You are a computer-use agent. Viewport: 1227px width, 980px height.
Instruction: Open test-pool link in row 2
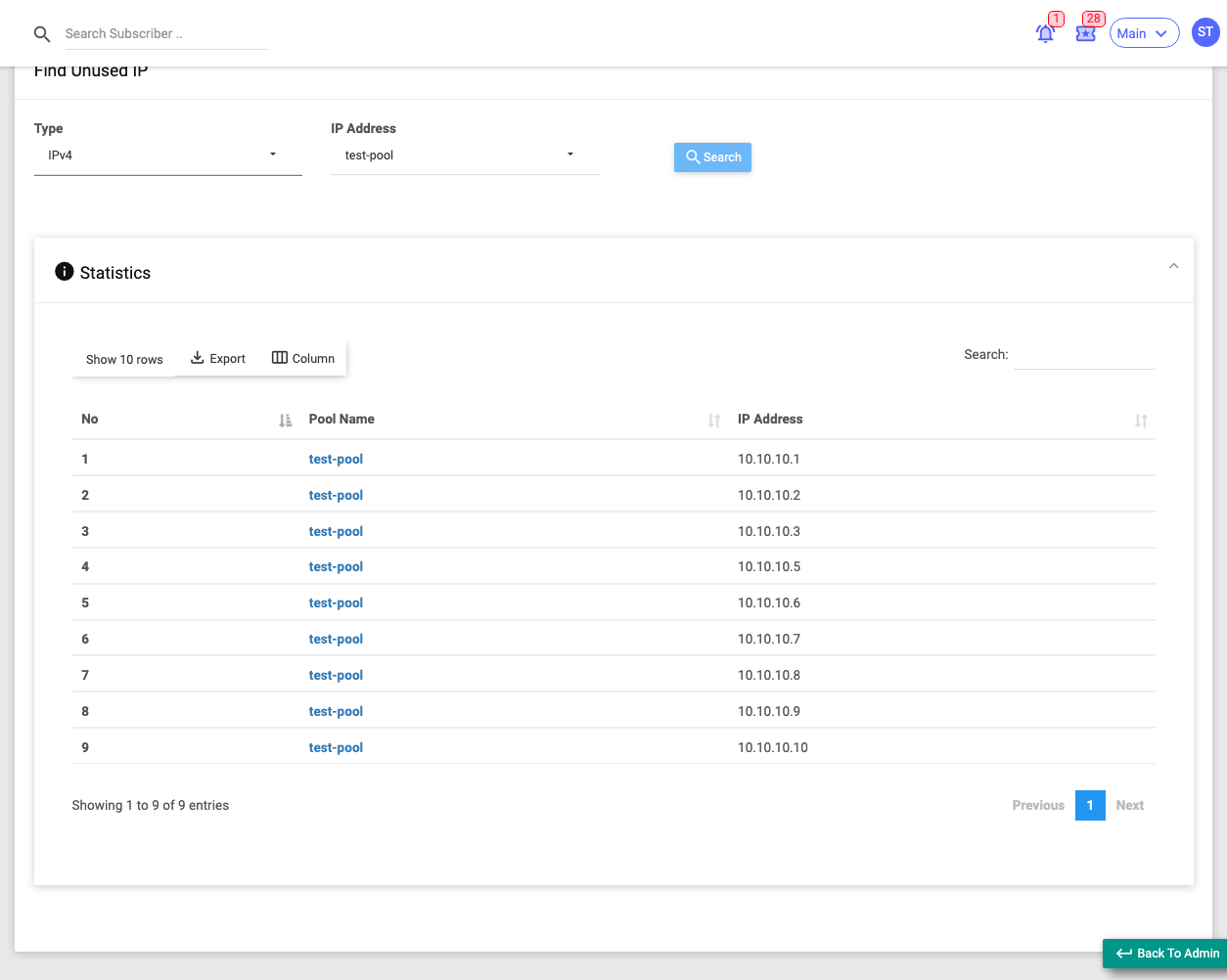point(336,495)
